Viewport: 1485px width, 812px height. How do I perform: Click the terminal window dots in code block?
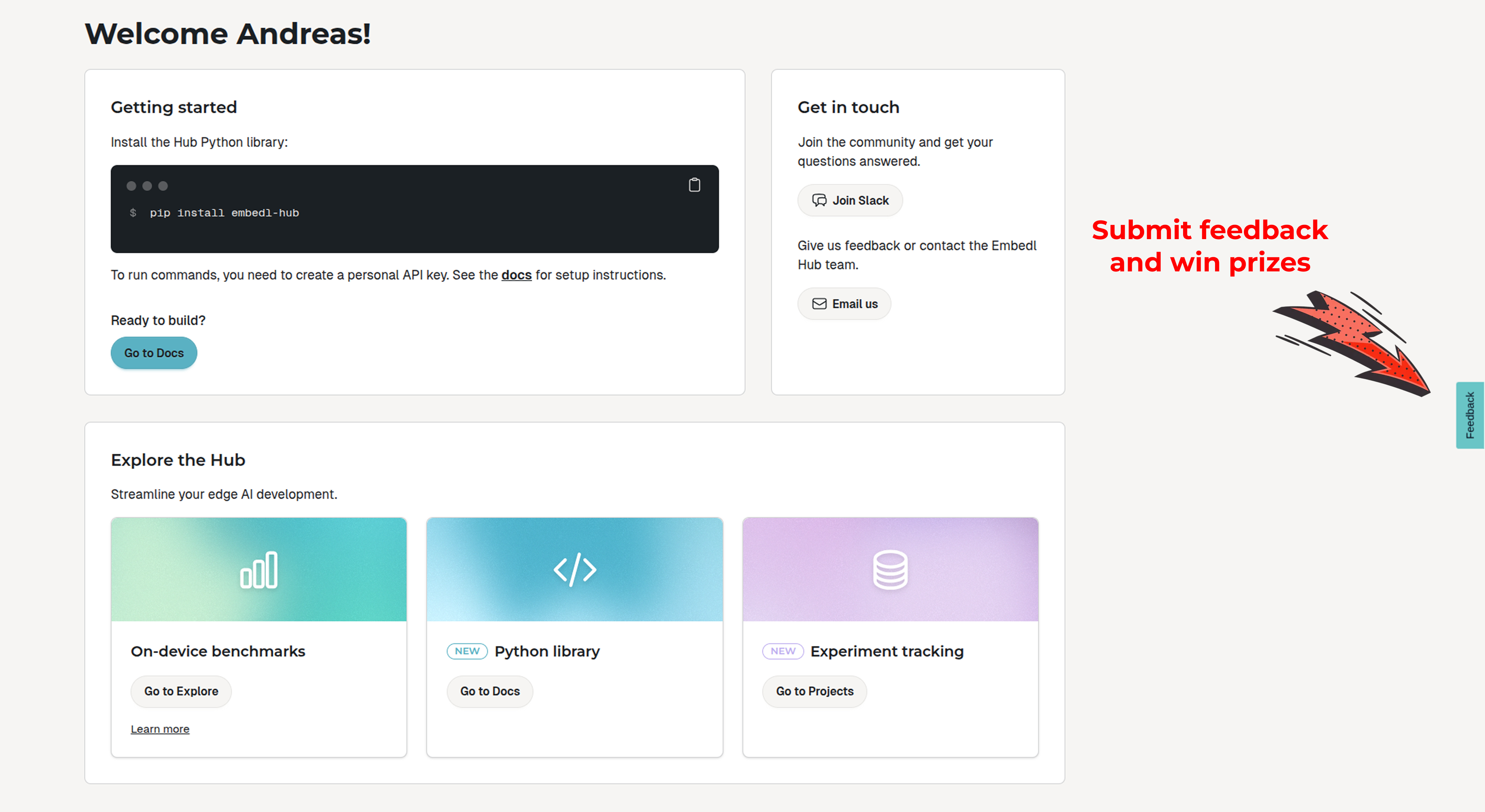[x=147, y=186]
